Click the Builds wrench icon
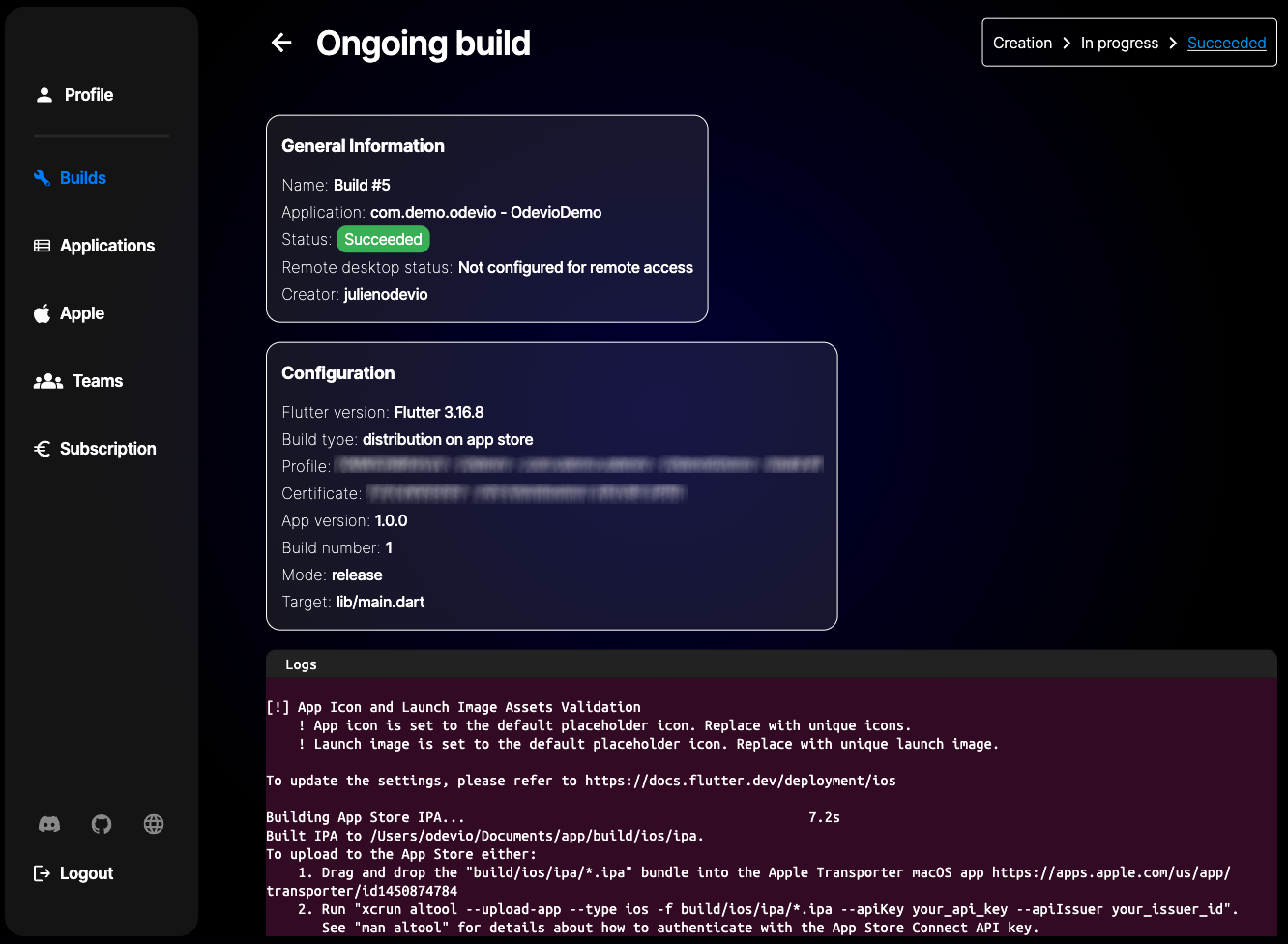This screenshot has width=1288, height=944. pos(43,178)
